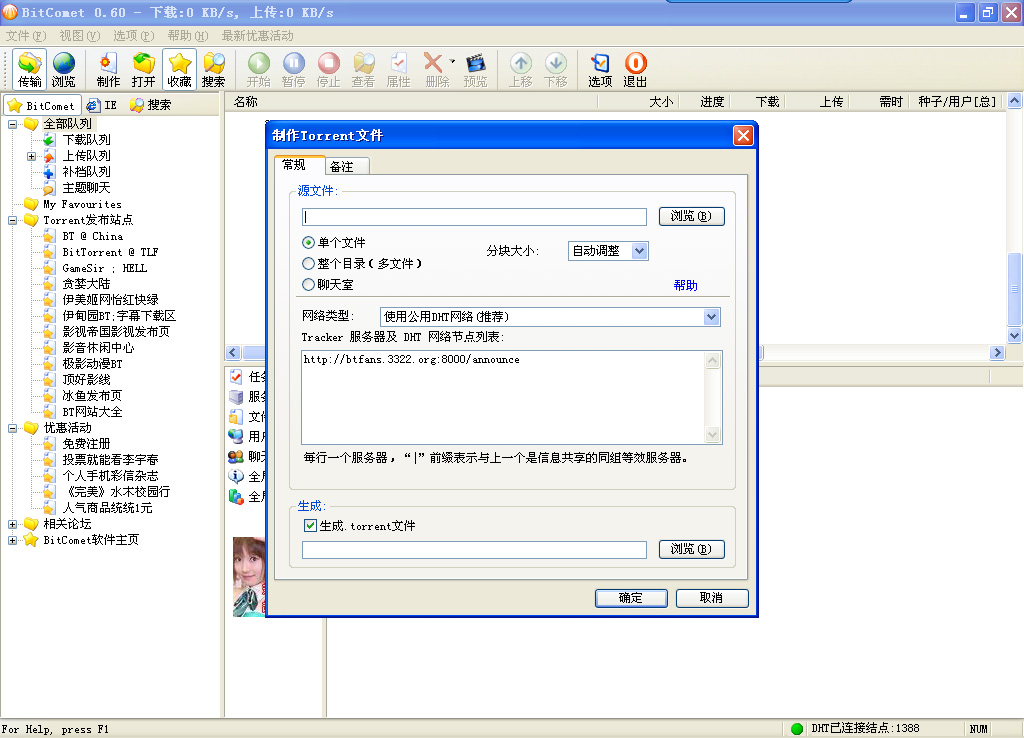This screenshot has width=1024, height=738.
Task: Expand the 上传队列 tree node
Action: point(31,155)
